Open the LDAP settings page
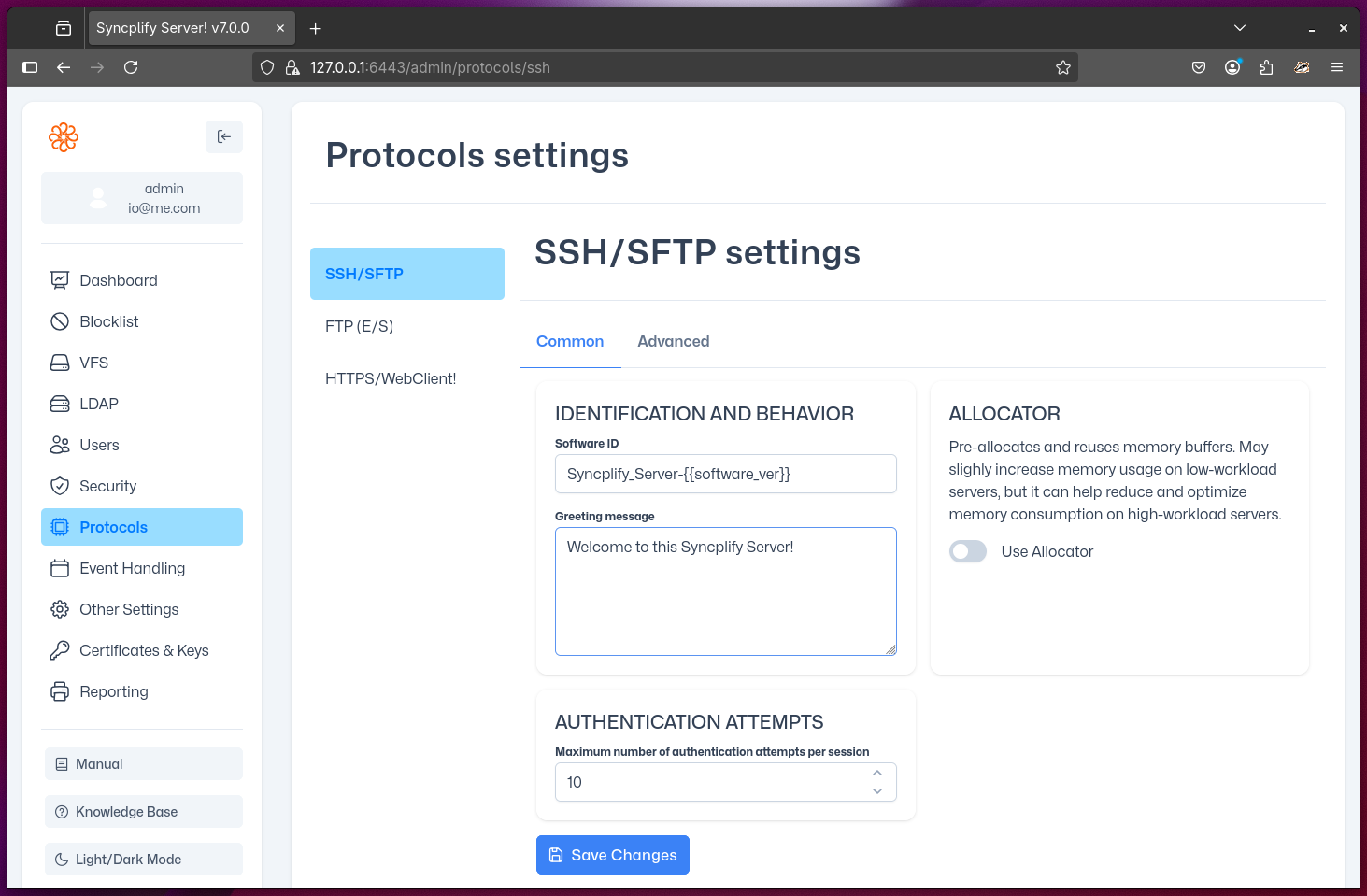Viewport: 1367px width, 896px height. point(98,404)
